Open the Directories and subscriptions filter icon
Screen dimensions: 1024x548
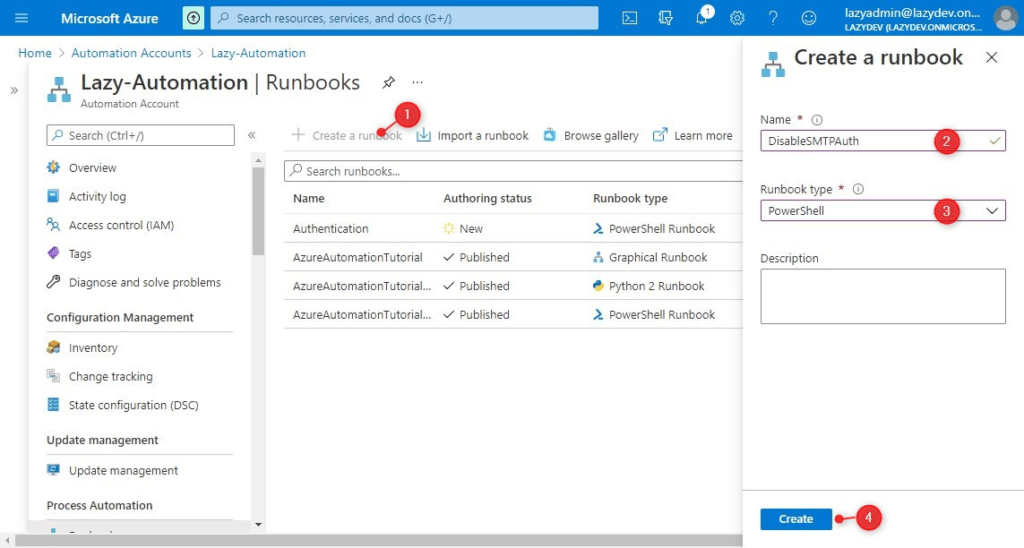pyautogui.click(x=665, y=18)
